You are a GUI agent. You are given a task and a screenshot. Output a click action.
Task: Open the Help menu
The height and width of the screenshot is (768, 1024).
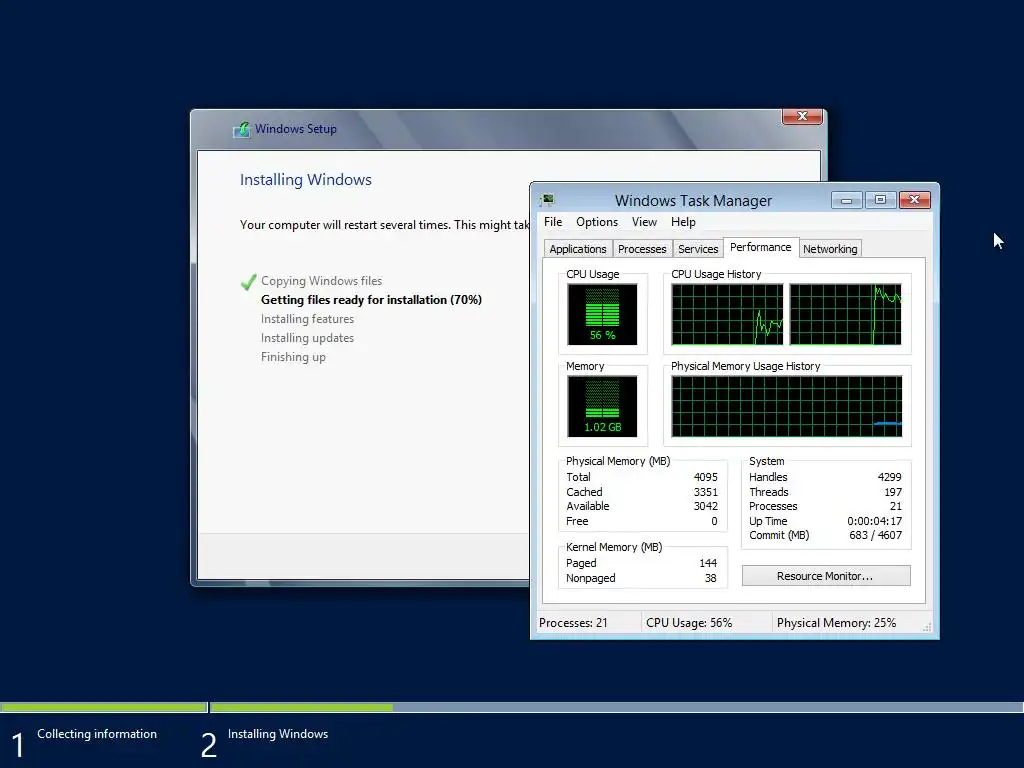tap(683, 222)
